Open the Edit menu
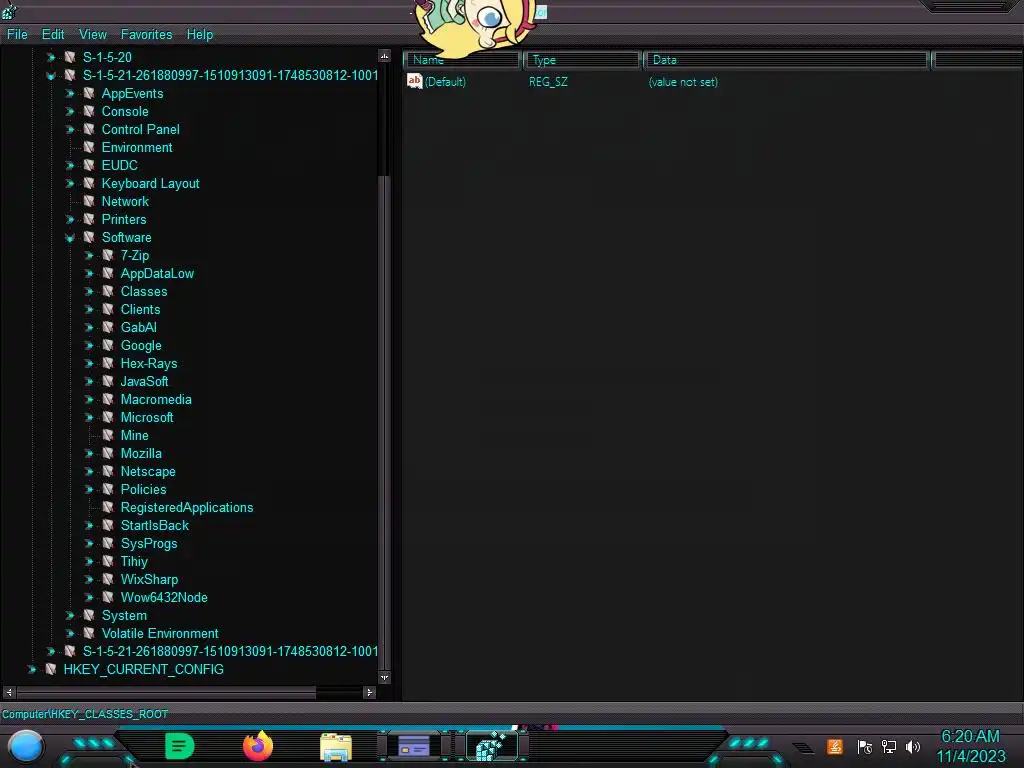The height and width of the screenshot is (768, 1024). [x=53, y=34]
